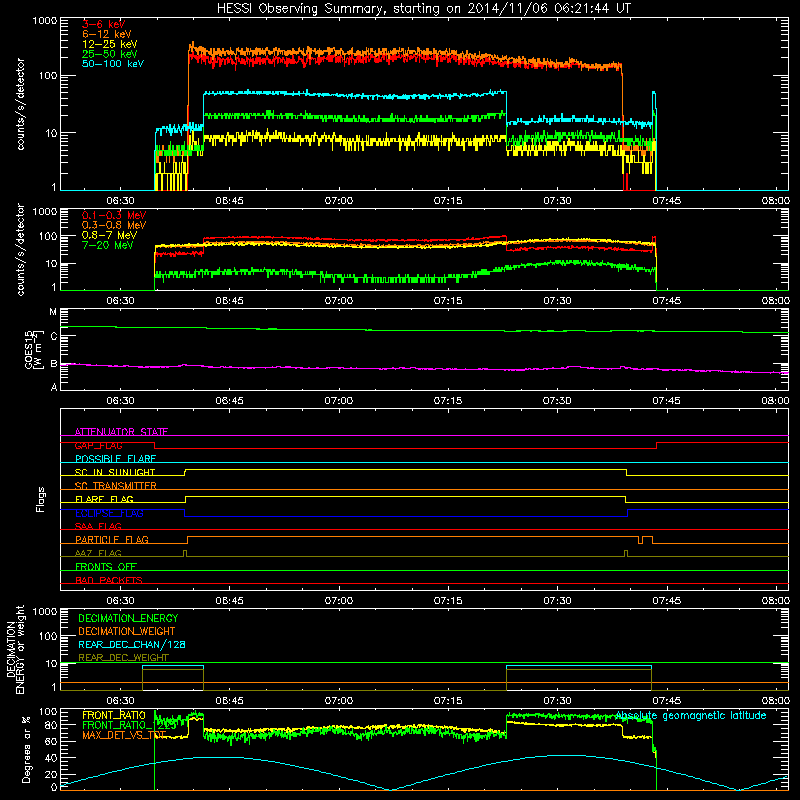
Task: Click the 0.1-0.3 MeV legend label
Action: pyautogui.click(x=114, y=215)
